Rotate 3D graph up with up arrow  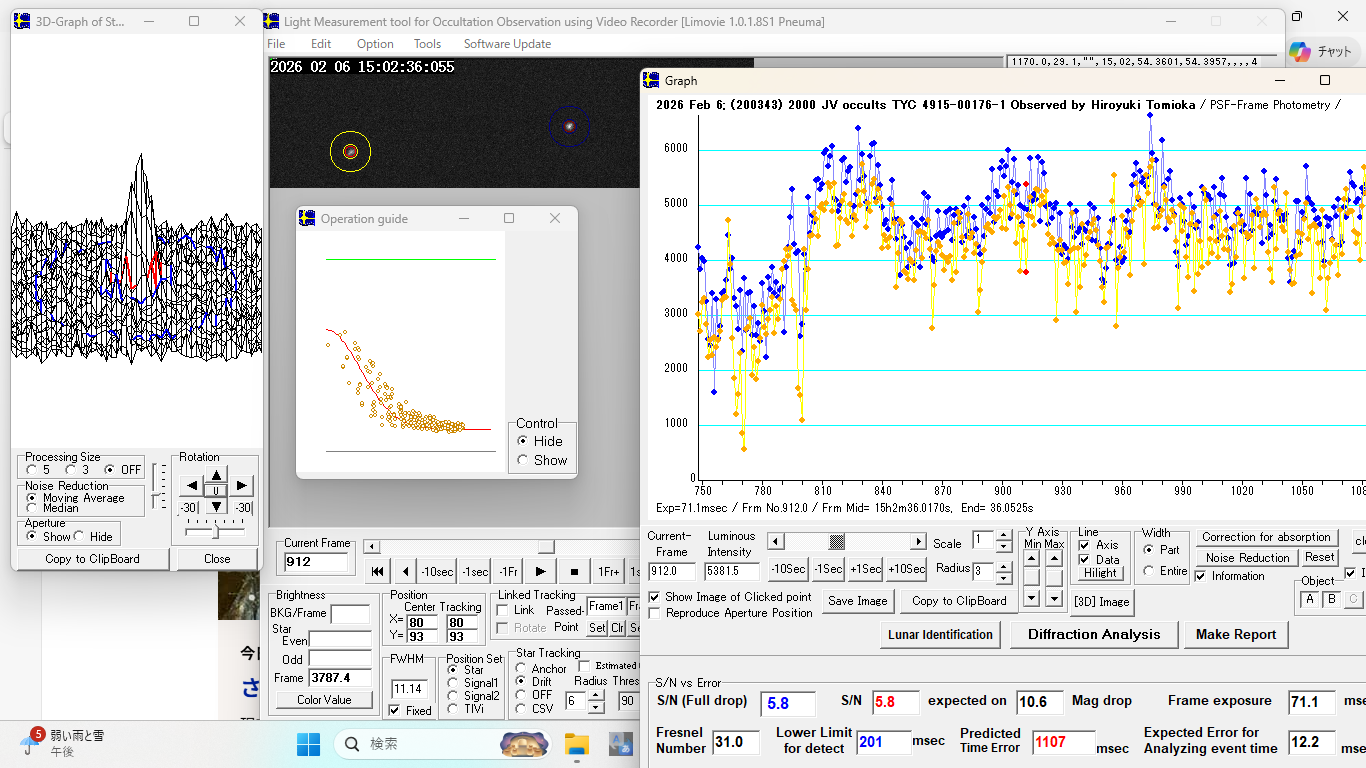217,473
